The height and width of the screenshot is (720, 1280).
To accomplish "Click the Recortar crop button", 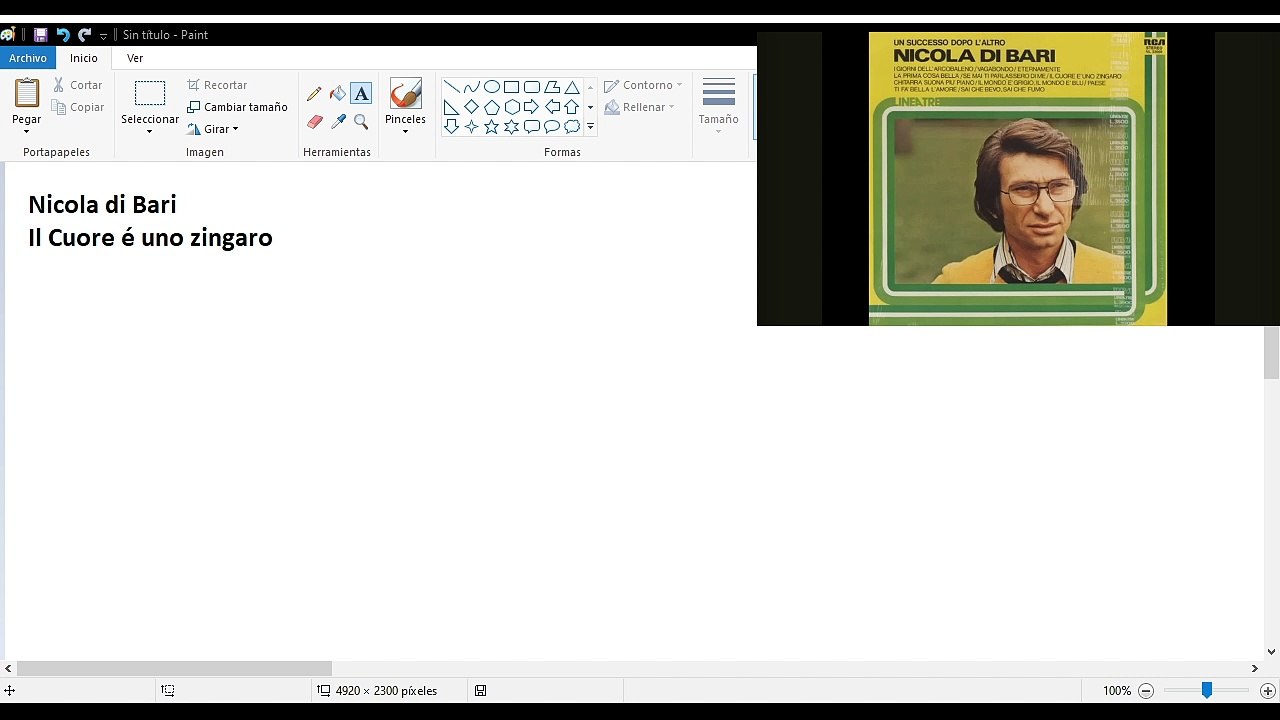I will tap(217, 85).
